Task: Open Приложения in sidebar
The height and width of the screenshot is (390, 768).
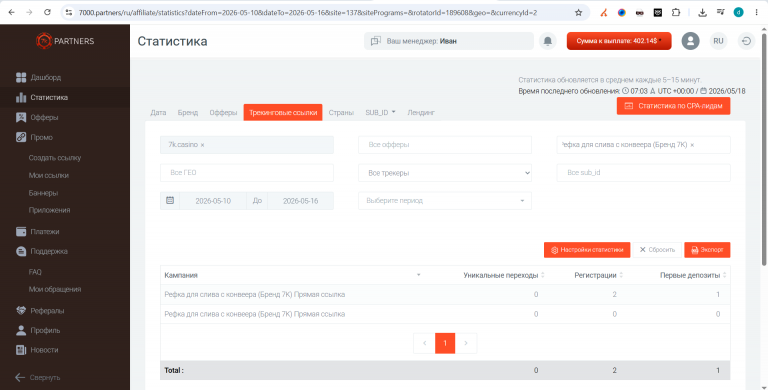Action: 49,210
